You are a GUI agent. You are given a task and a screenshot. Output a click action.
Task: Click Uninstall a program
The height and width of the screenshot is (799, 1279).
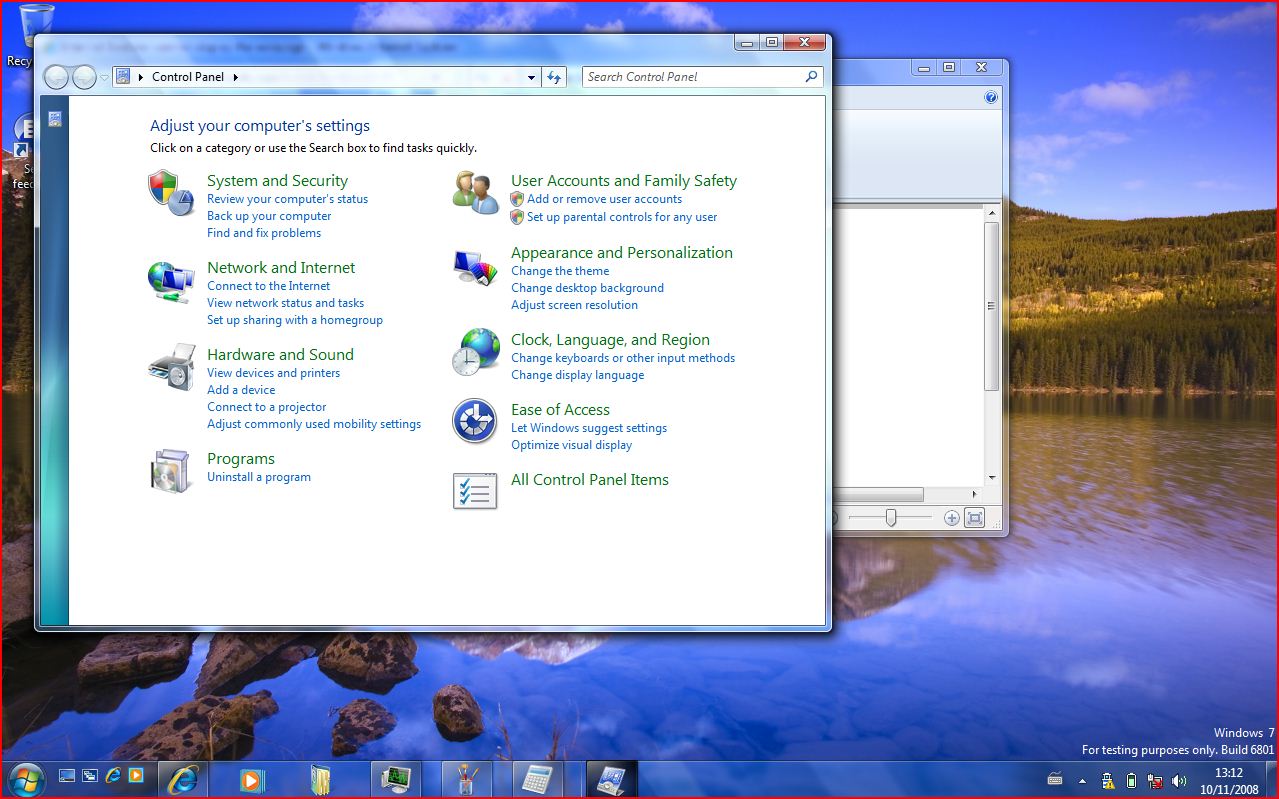coord(258,477)
